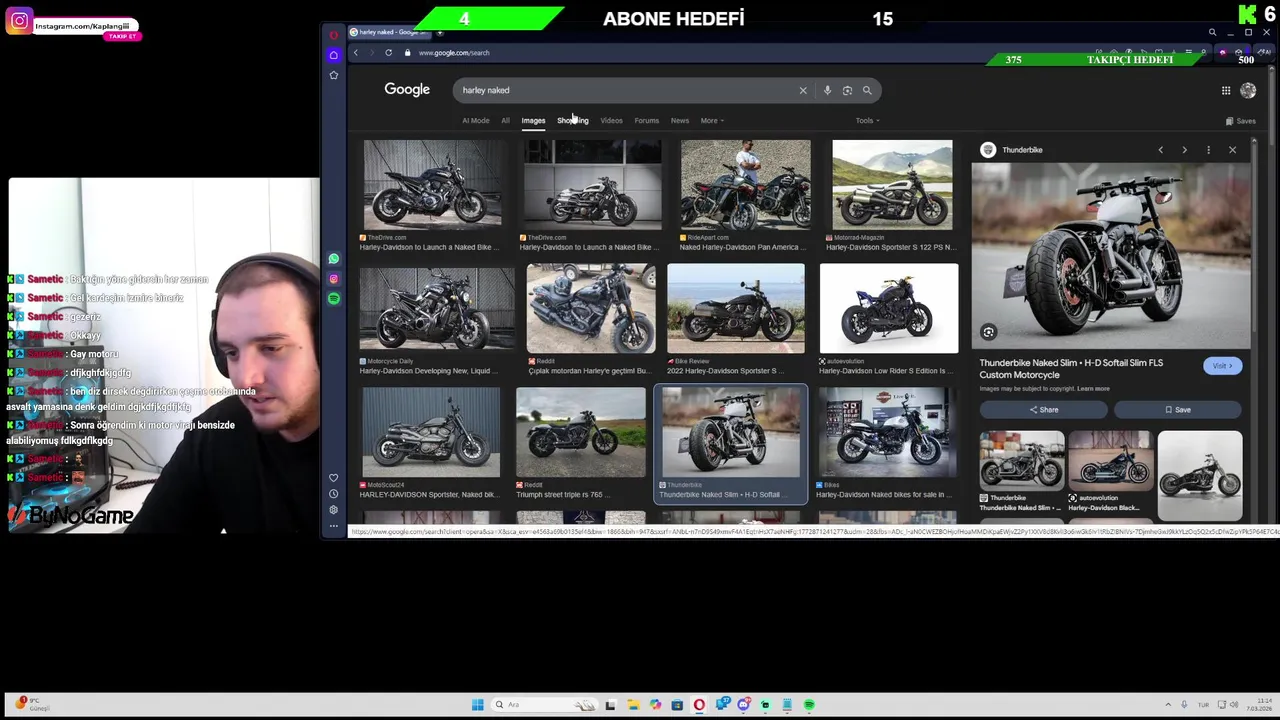The width and height of the screenshot is (1280, 720).
Task: Open Opera sidebar settings gear
Action: click(x=334, y=509)
